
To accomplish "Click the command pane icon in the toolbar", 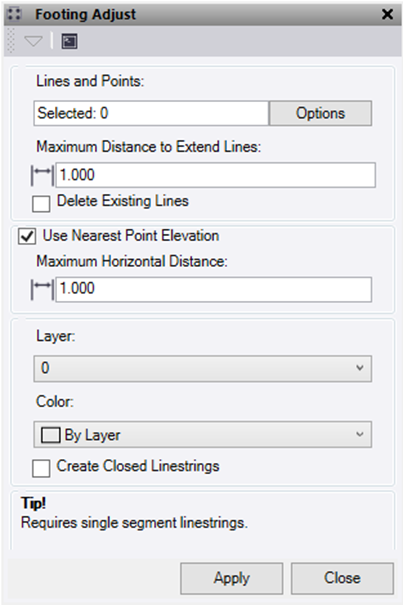I will coord(69,41).
